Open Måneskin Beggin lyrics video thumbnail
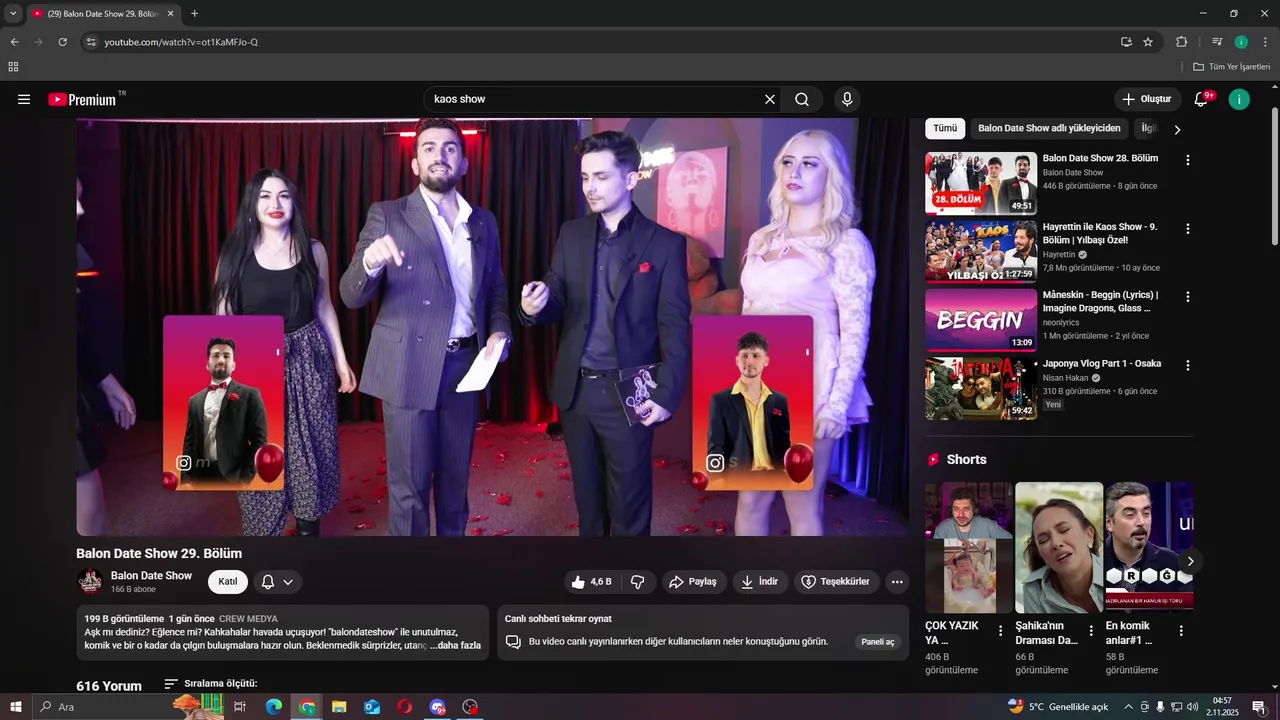 pyautogui.click(x=981, y=320)
